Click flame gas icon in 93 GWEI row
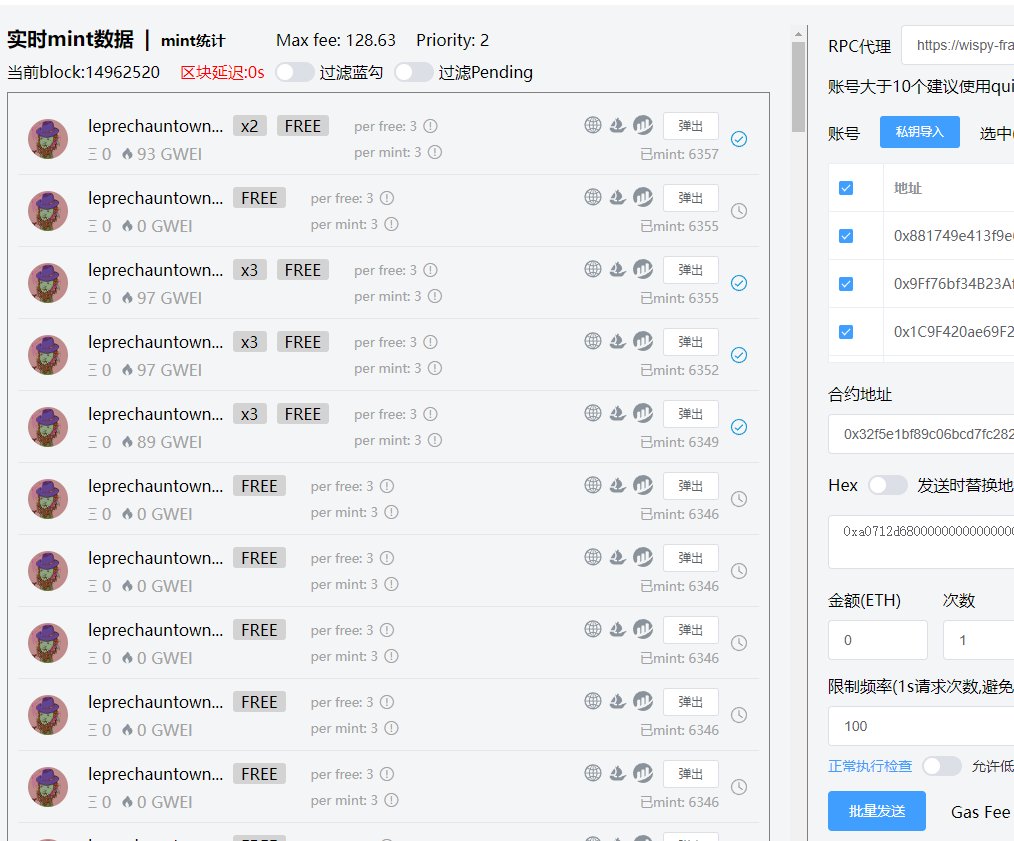This screenshot has height=841, width=1014. [x=127, y=154]
